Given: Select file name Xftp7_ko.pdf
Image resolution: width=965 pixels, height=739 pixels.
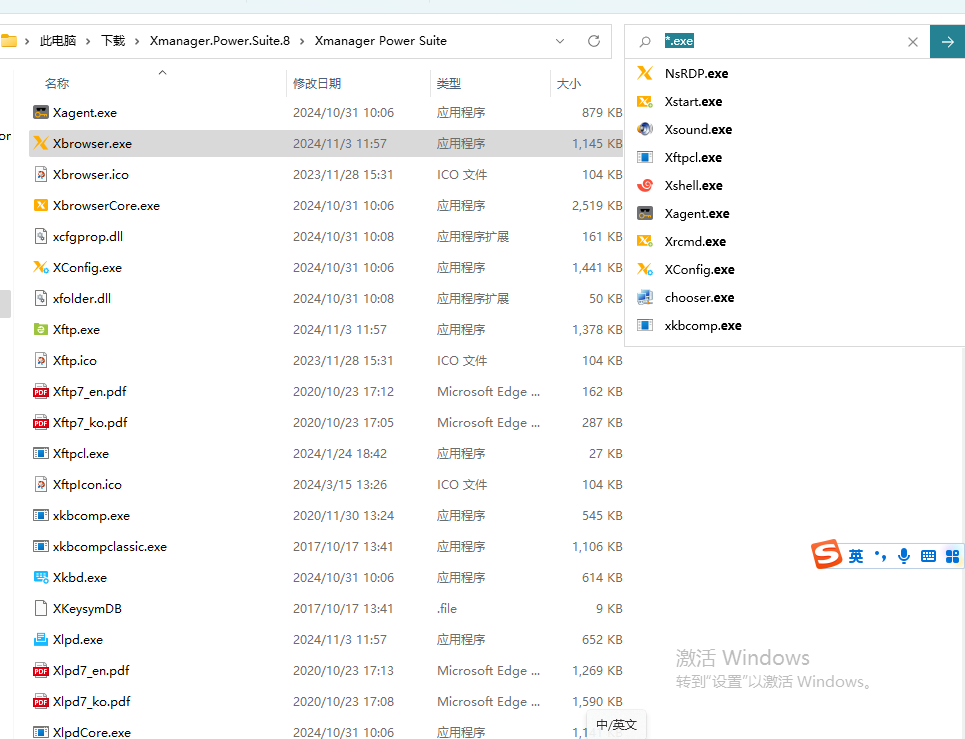Looking at the screenshot, I should [90, 423].
